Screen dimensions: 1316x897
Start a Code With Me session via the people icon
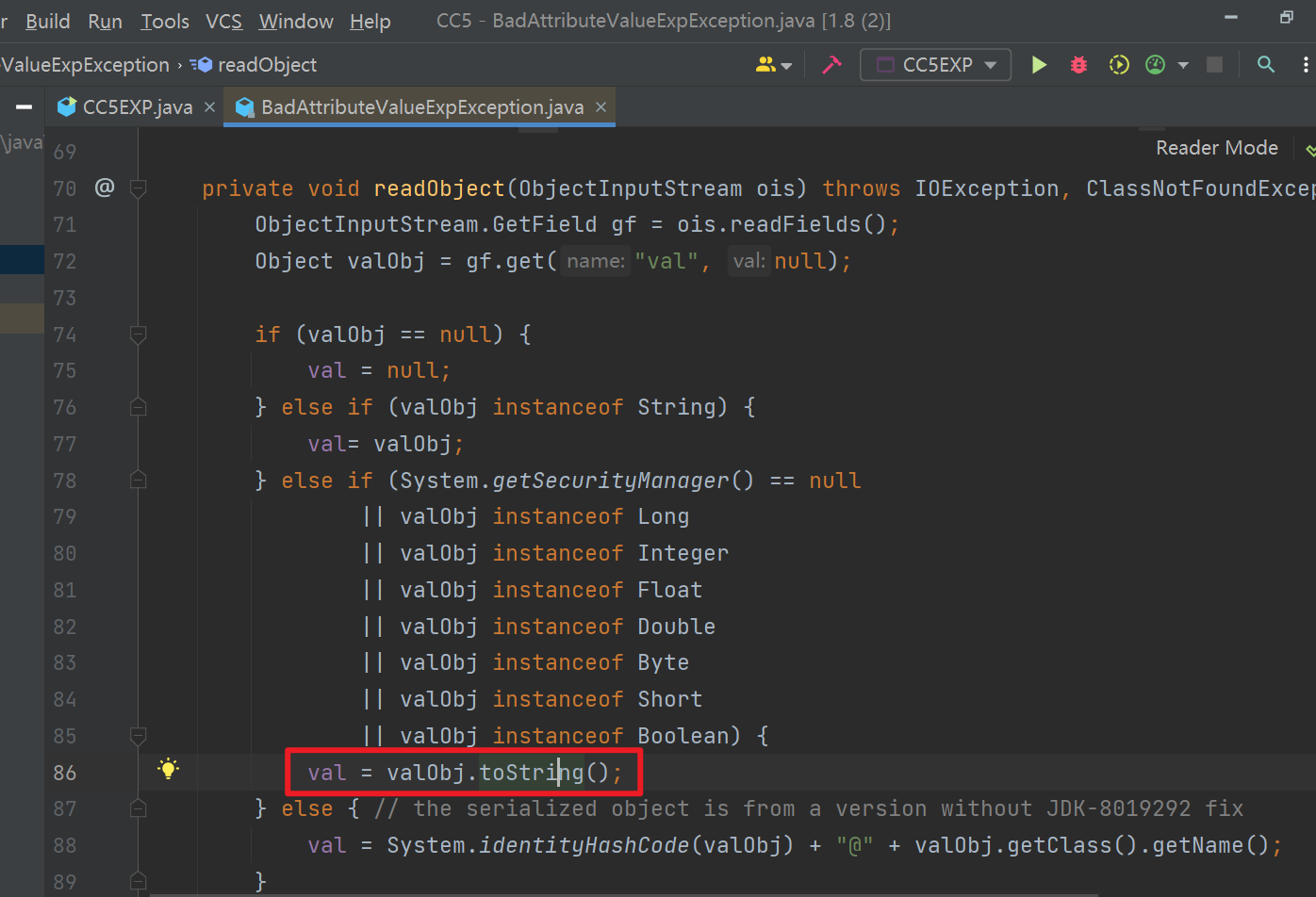(x=766, y=64)
